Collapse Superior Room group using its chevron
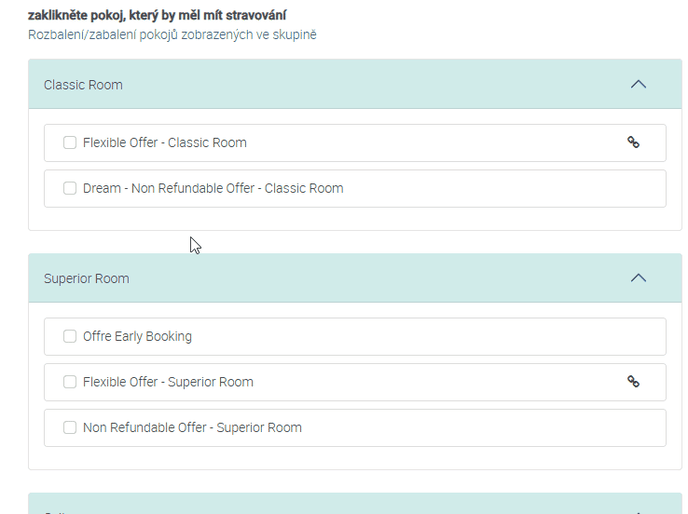The height and width of the screenshot is (514, 688). coord(639,278)
